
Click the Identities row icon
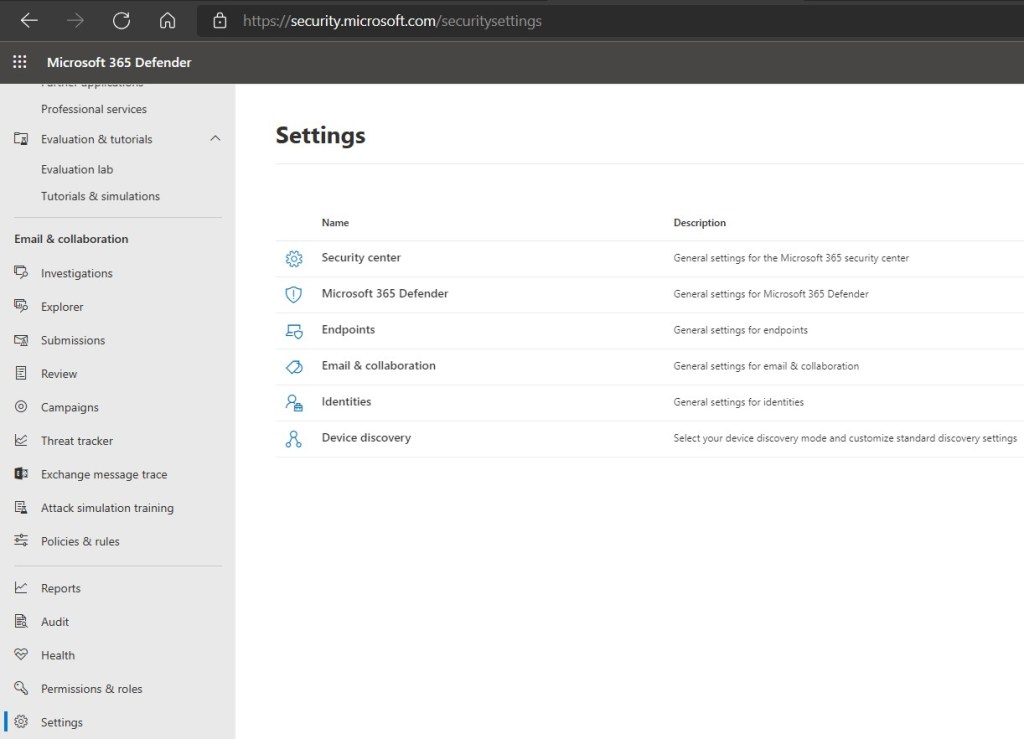pyautogui.click(x=293, y=402)
